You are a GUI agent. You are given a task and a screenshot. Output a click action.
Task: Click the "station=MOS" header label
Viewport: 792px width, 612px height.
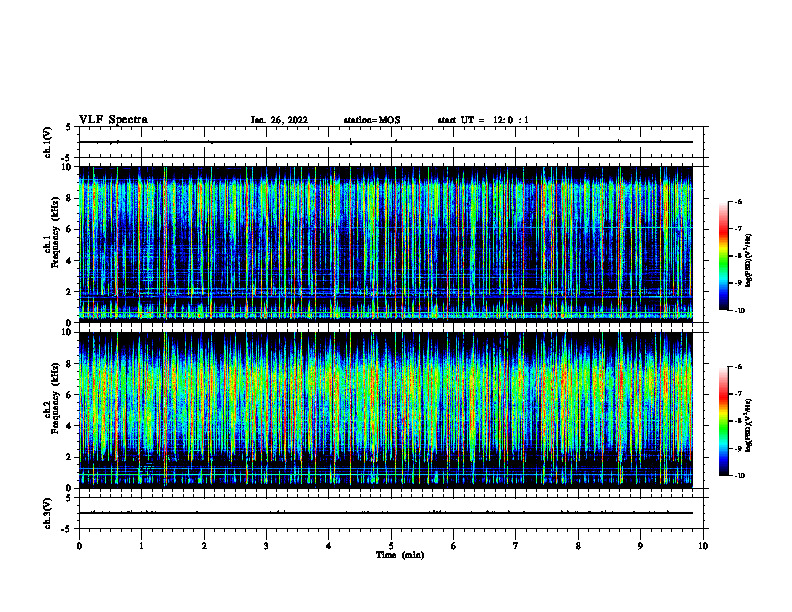[x=372, y=120]
